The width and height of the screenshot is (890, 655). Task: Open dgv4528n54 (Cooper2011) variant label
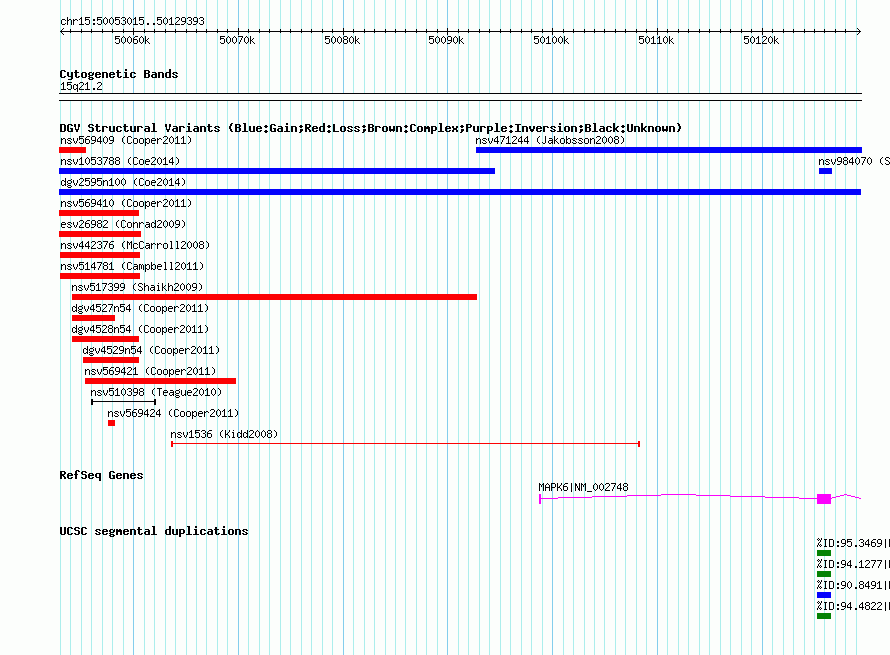(x=140, y=329)
